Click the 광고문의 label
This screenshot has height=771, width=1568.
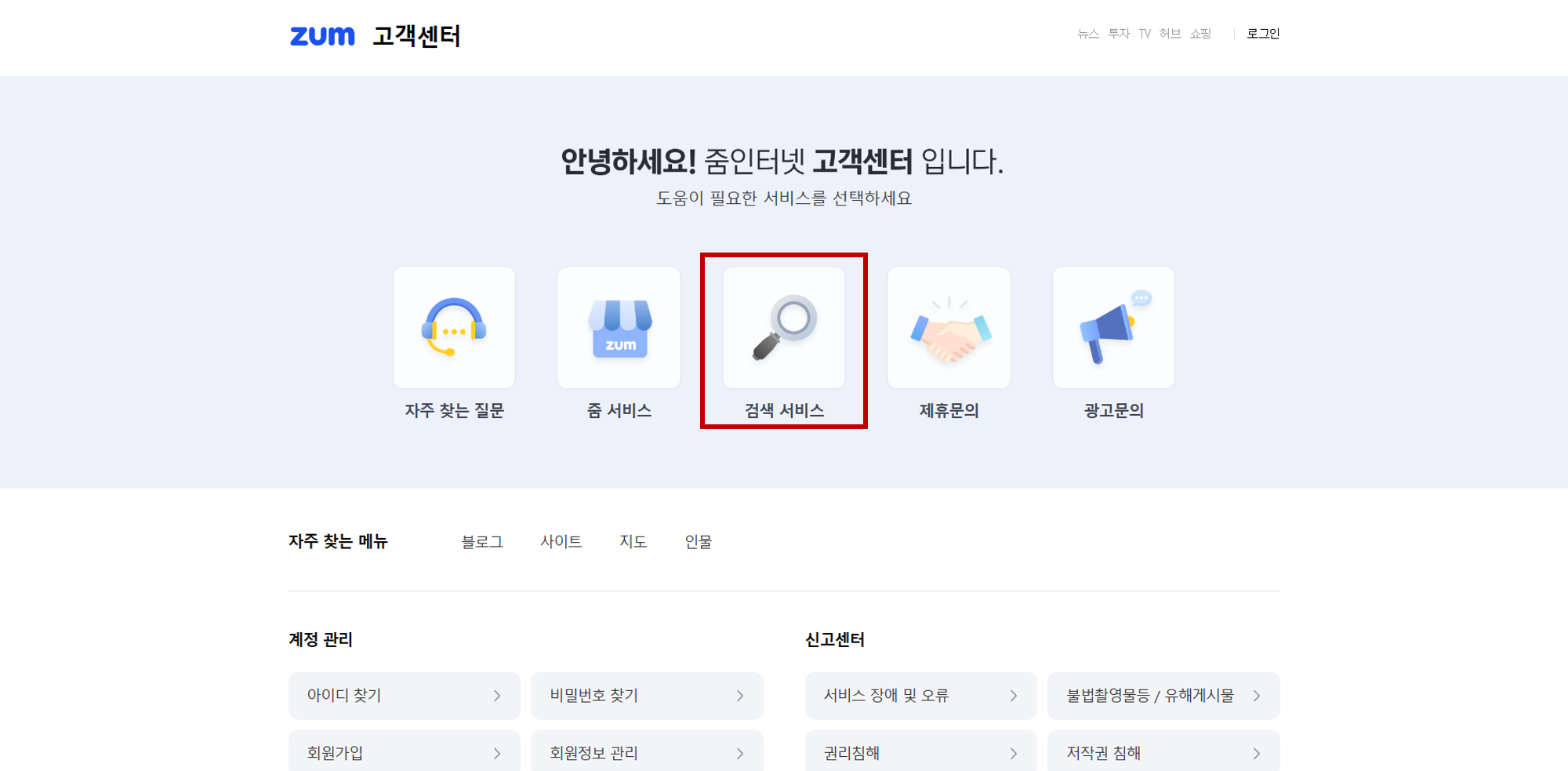[x=1113, y=410]
